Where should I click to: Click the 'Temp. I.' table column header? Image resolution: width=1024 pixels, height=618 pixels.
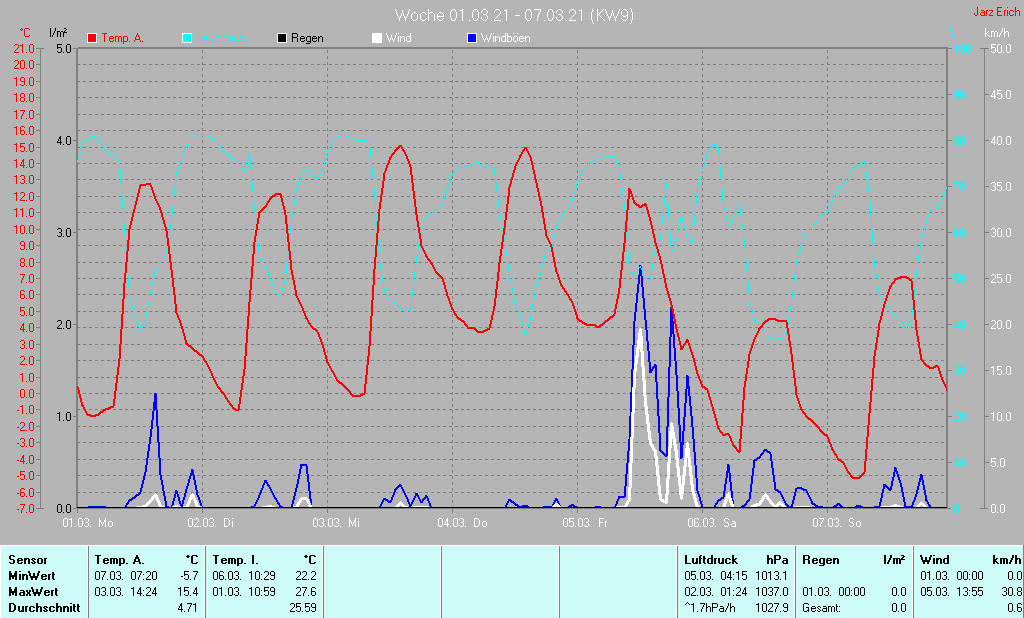(236, 560)
